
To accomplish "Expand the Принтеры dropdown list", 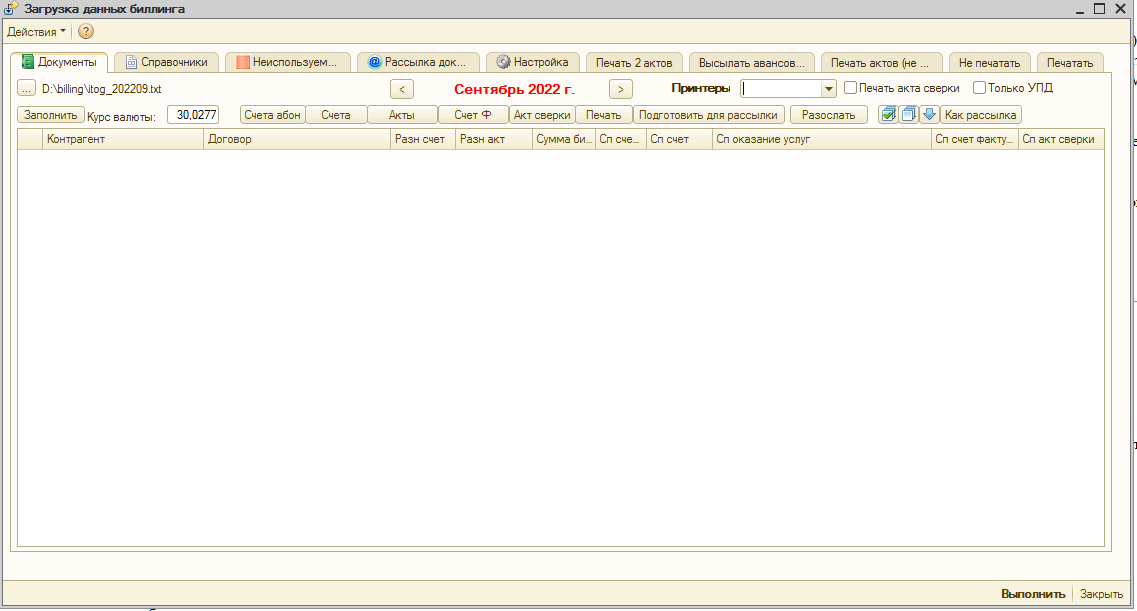I will [828, 89].
